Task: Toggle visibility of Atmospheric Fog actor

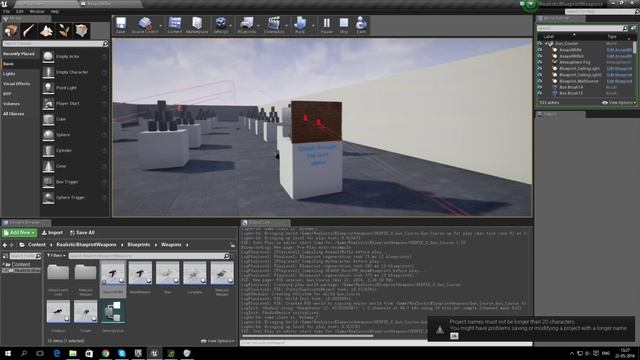Action: 540,62
